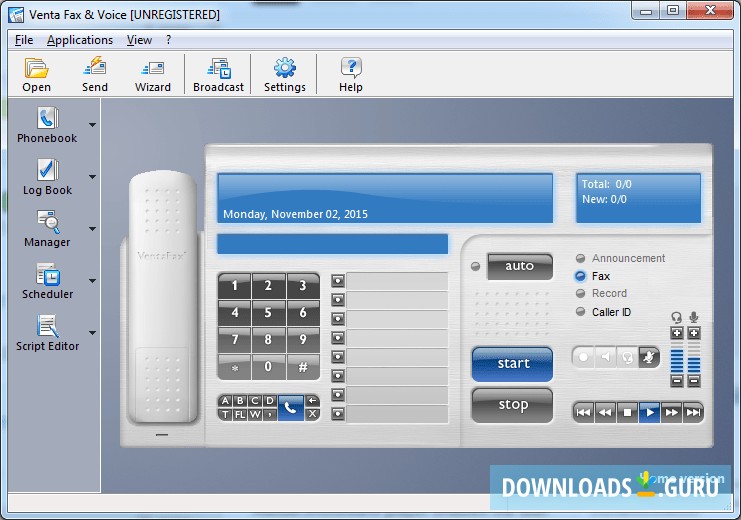Click the blue handset dial button
This screenshot has width=741, height=520.
click(x=291, y=407)
